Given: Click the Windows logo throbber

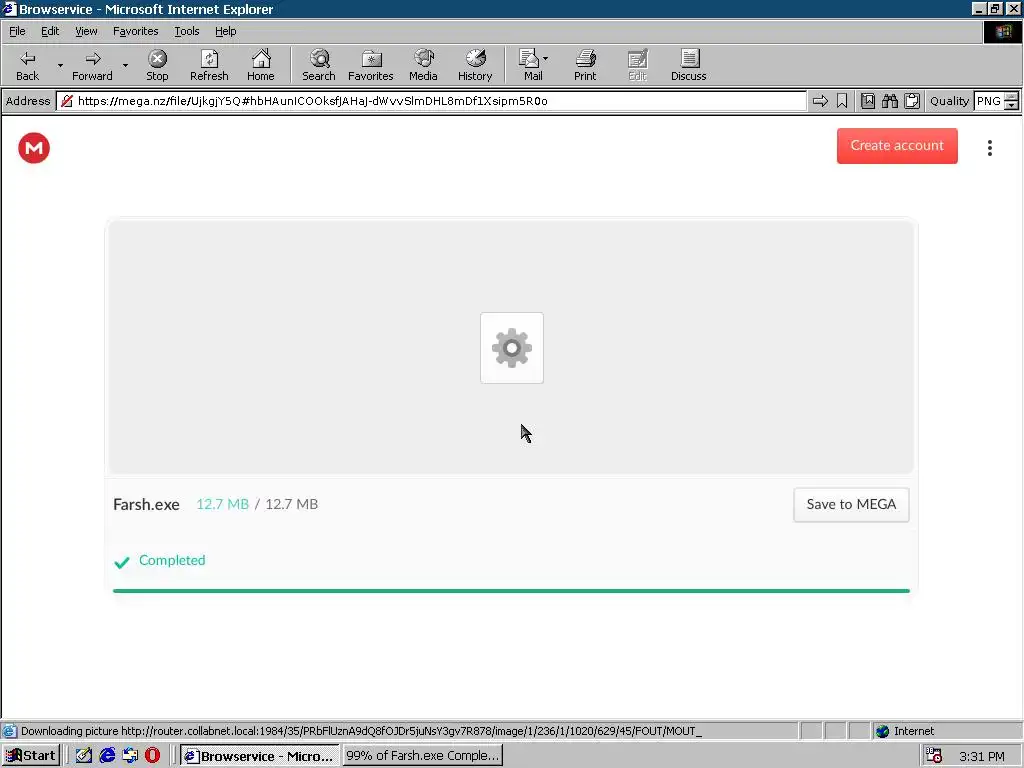Looking at the screenshot, I should coord(1002,32).
